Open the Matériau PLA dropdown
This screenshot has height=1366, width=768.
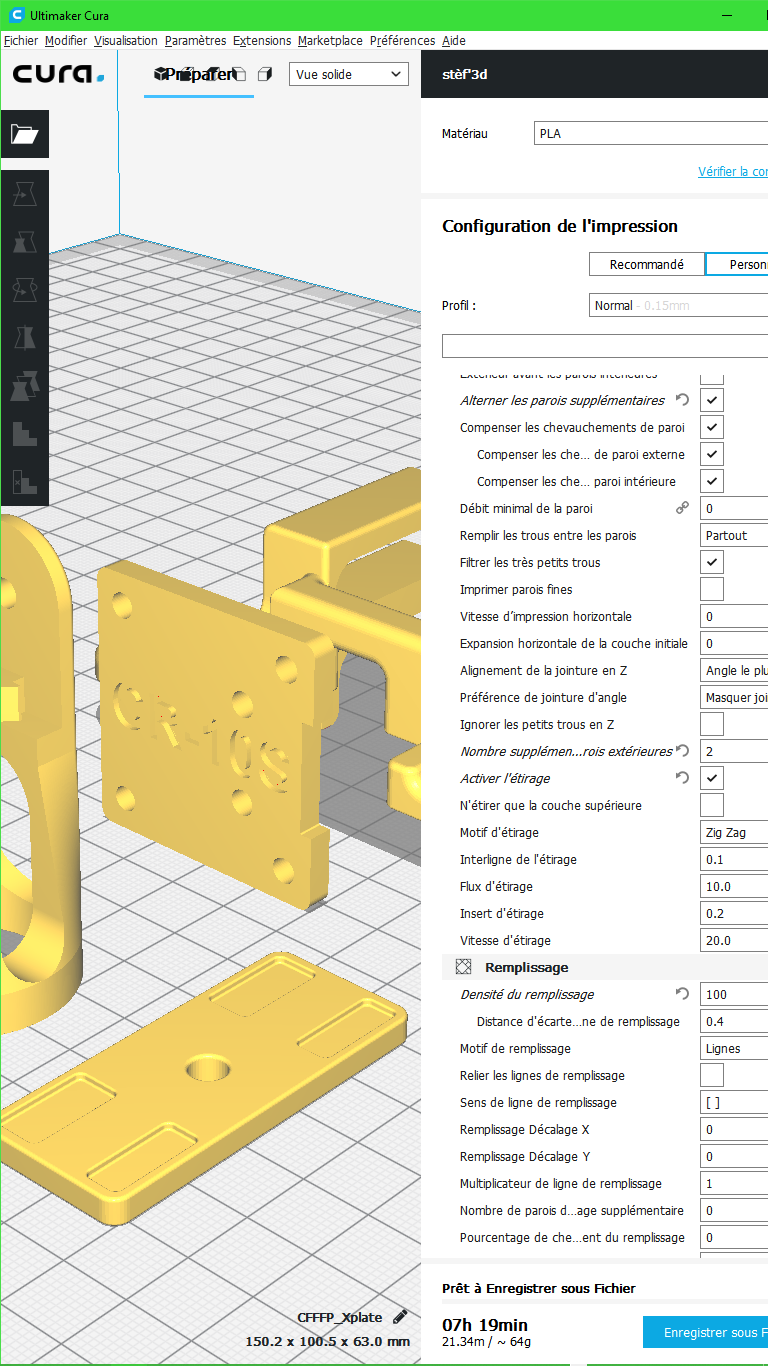click(x=651, y=133)
